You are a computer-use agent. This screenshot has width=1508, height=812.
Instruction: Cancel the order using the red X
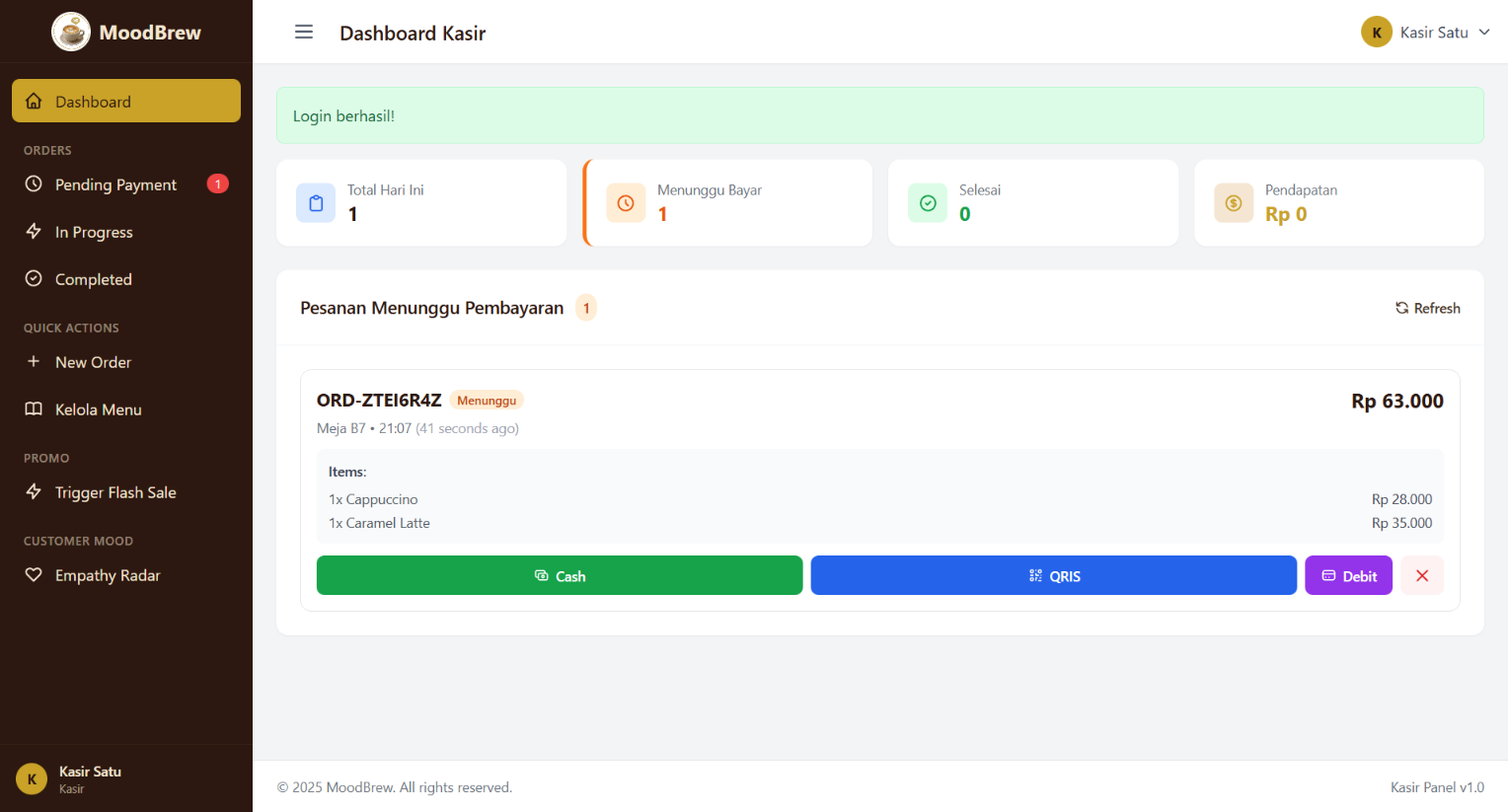coord(1421,575)
